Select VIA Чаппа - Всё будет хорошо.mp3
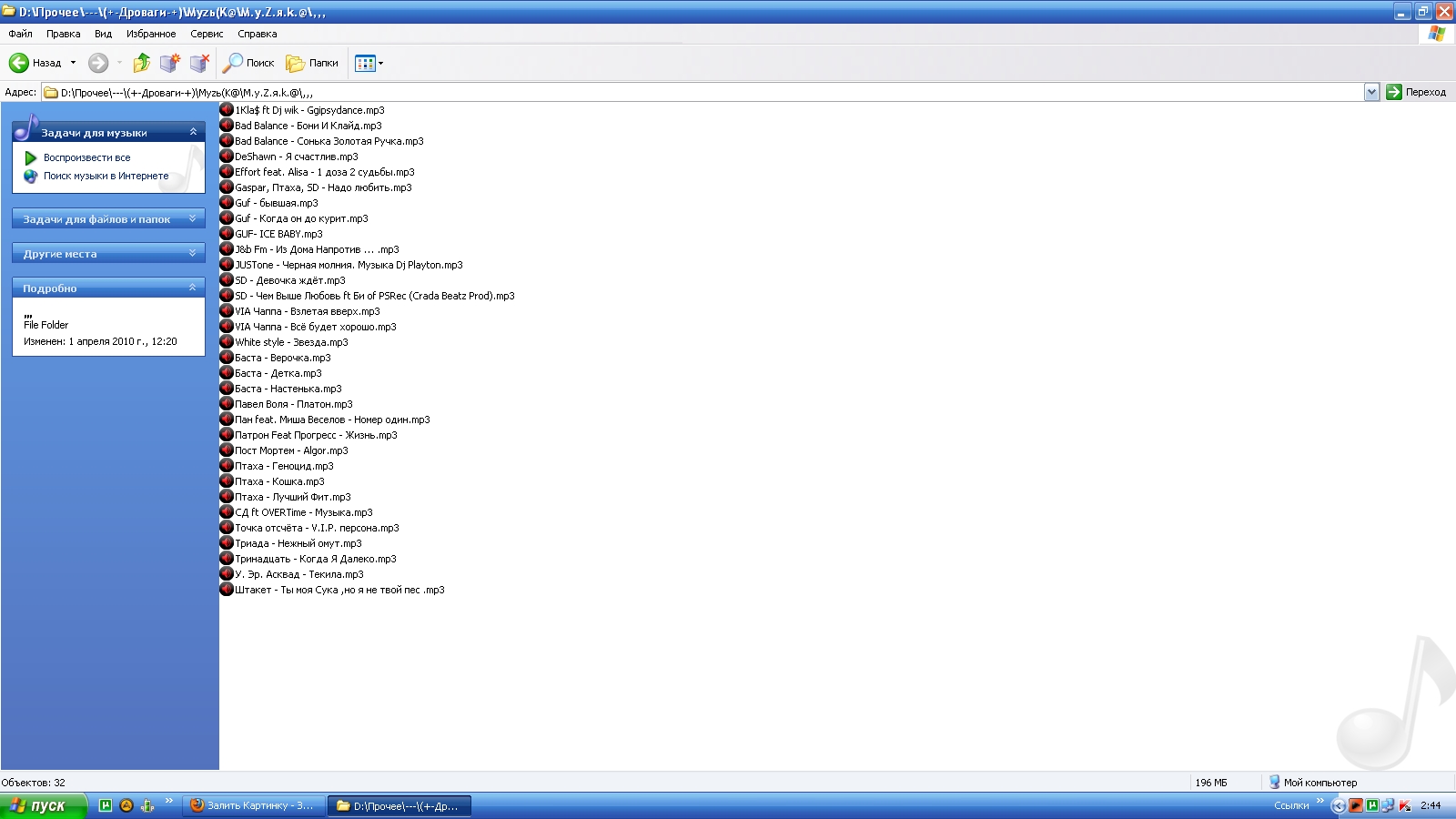This screenshot has width=1456, height=819. [308, 327]
